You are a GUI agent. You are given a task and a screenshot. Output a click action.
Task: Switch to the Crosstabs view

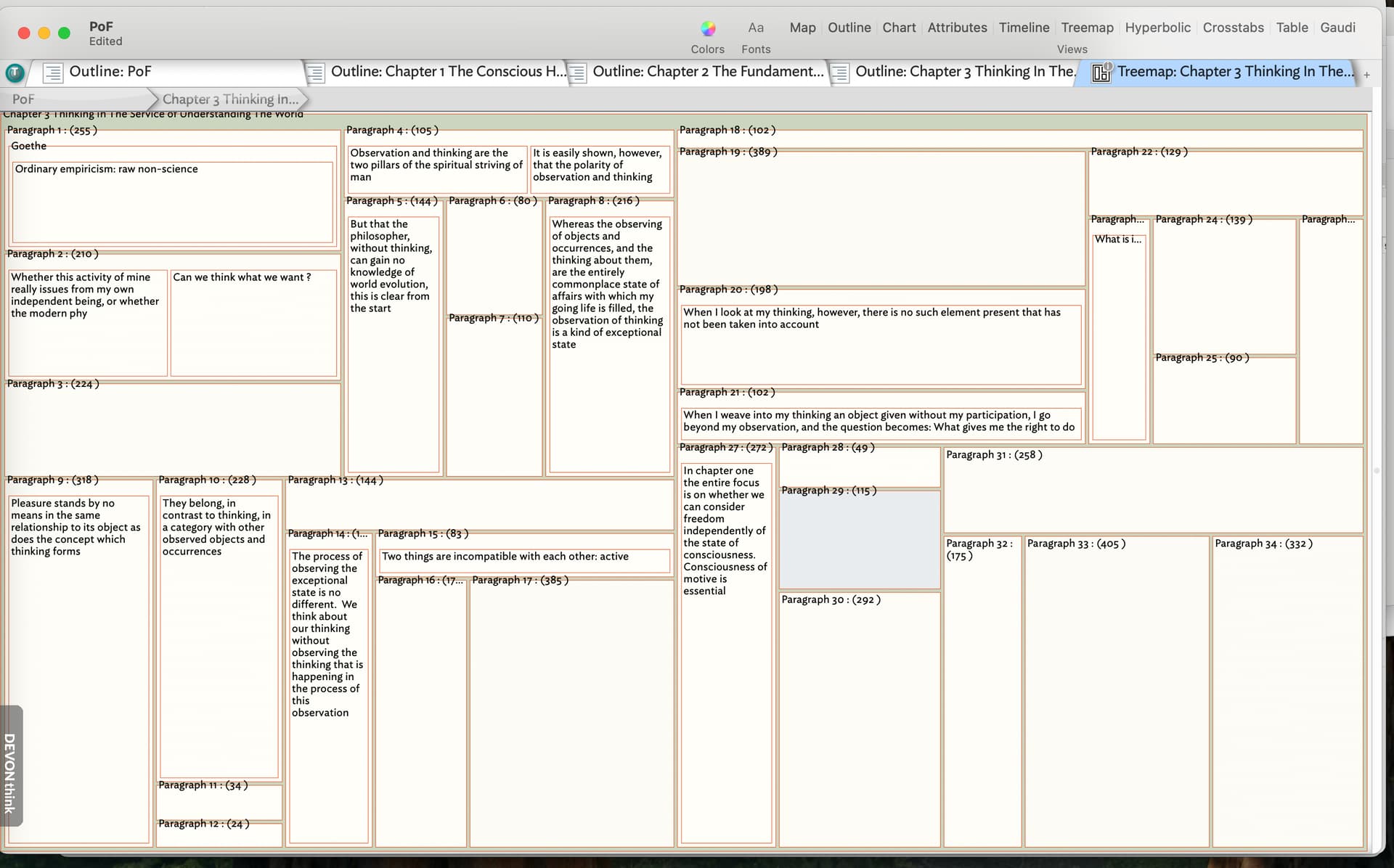click(1233, 28)
